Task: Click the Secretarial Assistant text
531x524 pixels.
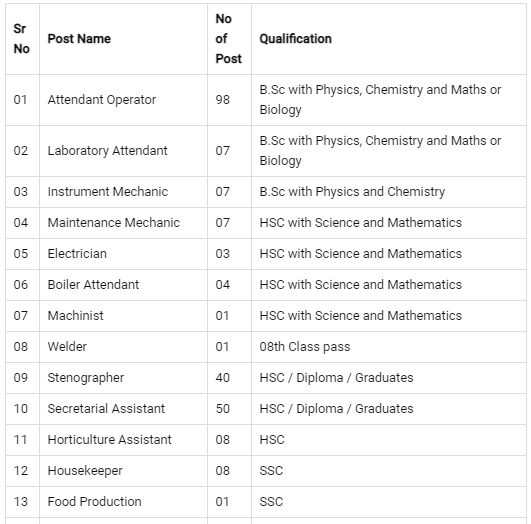Action: (x=106, y=409)
